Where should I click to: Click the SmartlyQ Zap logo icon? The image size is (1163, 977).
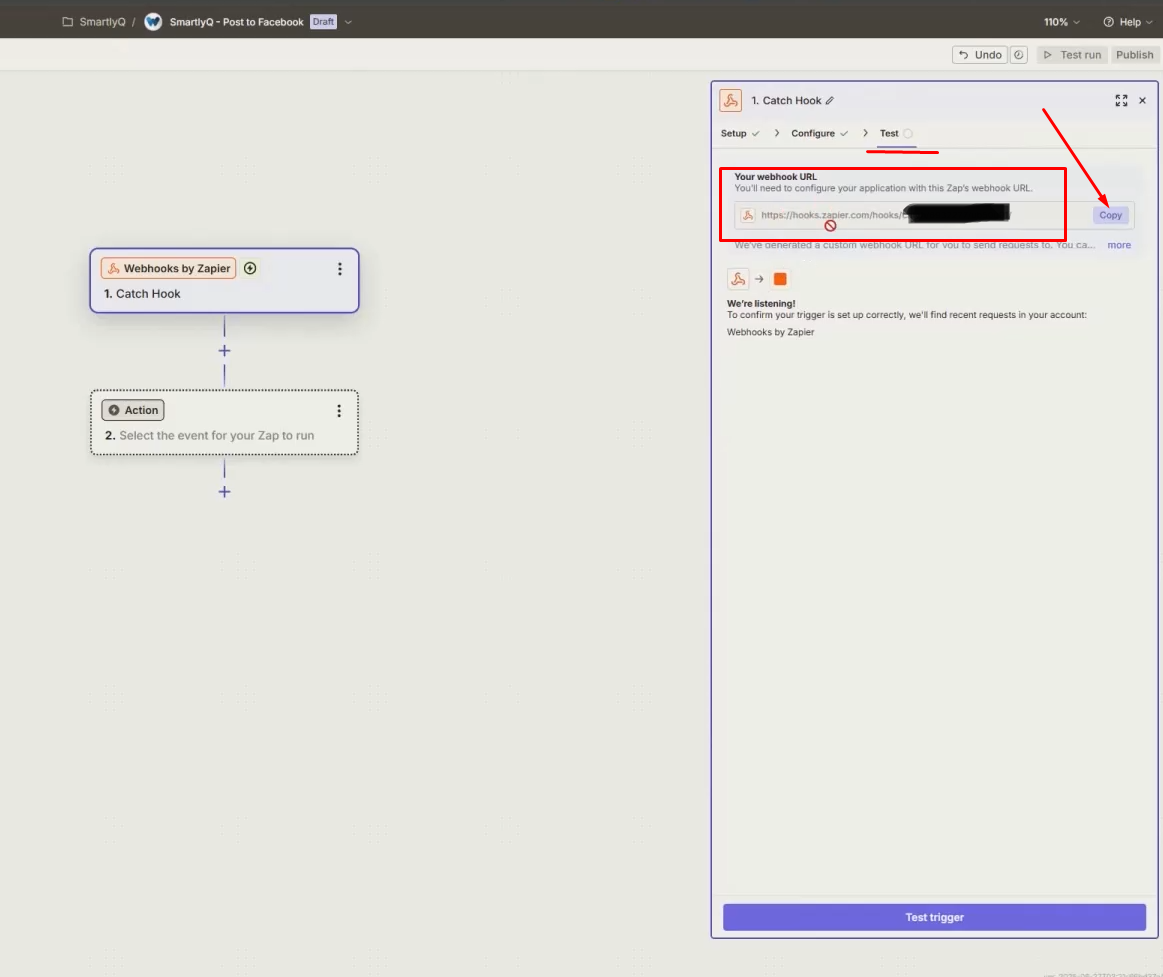coord(153,22)
